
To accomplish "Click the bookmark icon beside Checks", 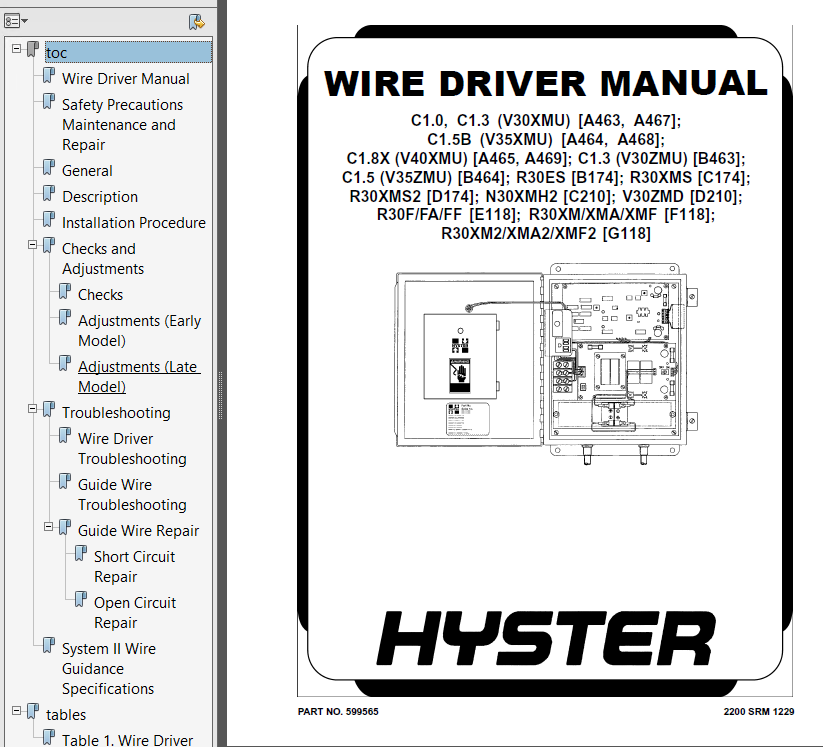I will click(65, 291).
